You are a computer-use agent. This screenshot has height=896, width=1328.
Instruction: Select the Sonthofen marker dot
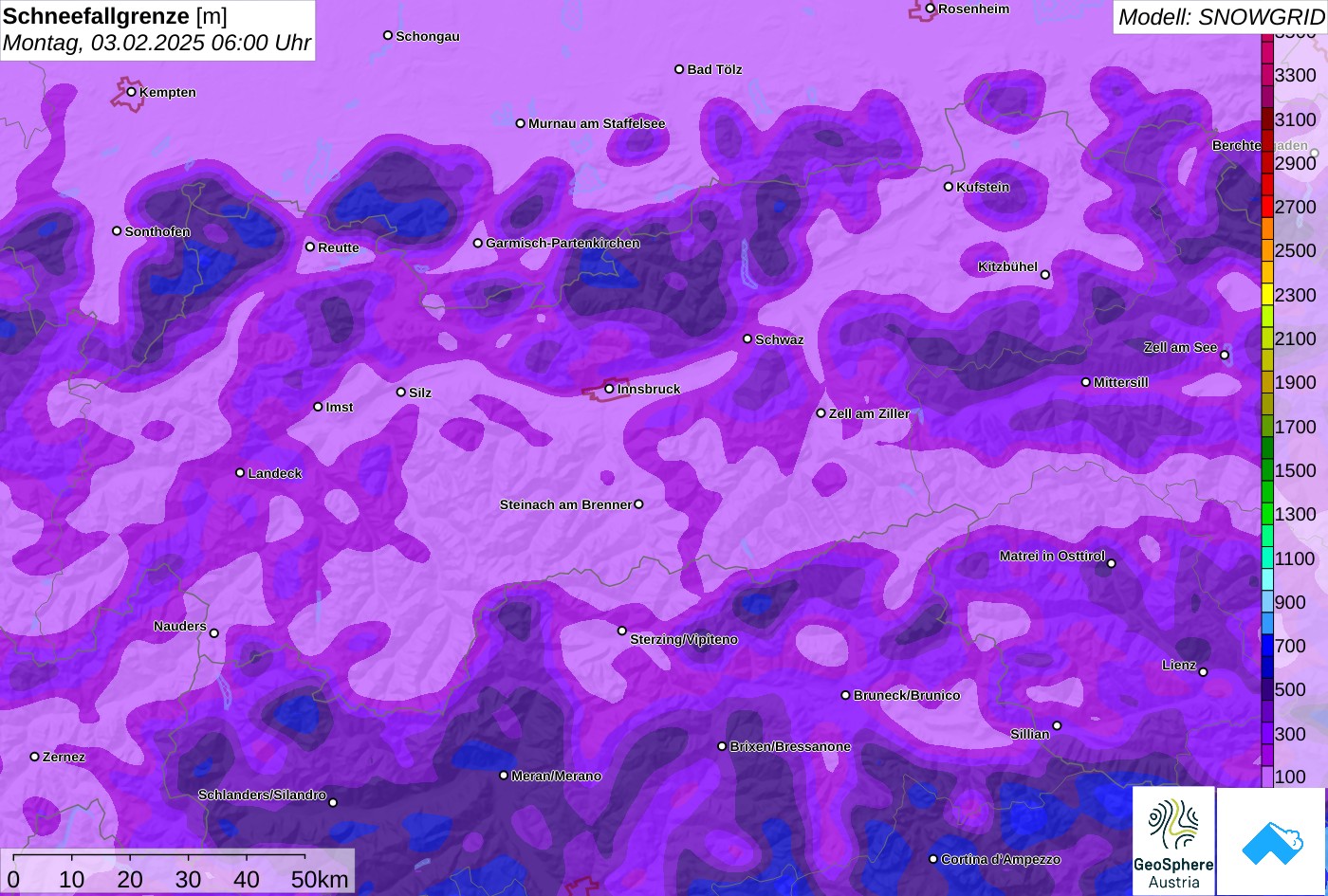118,231
